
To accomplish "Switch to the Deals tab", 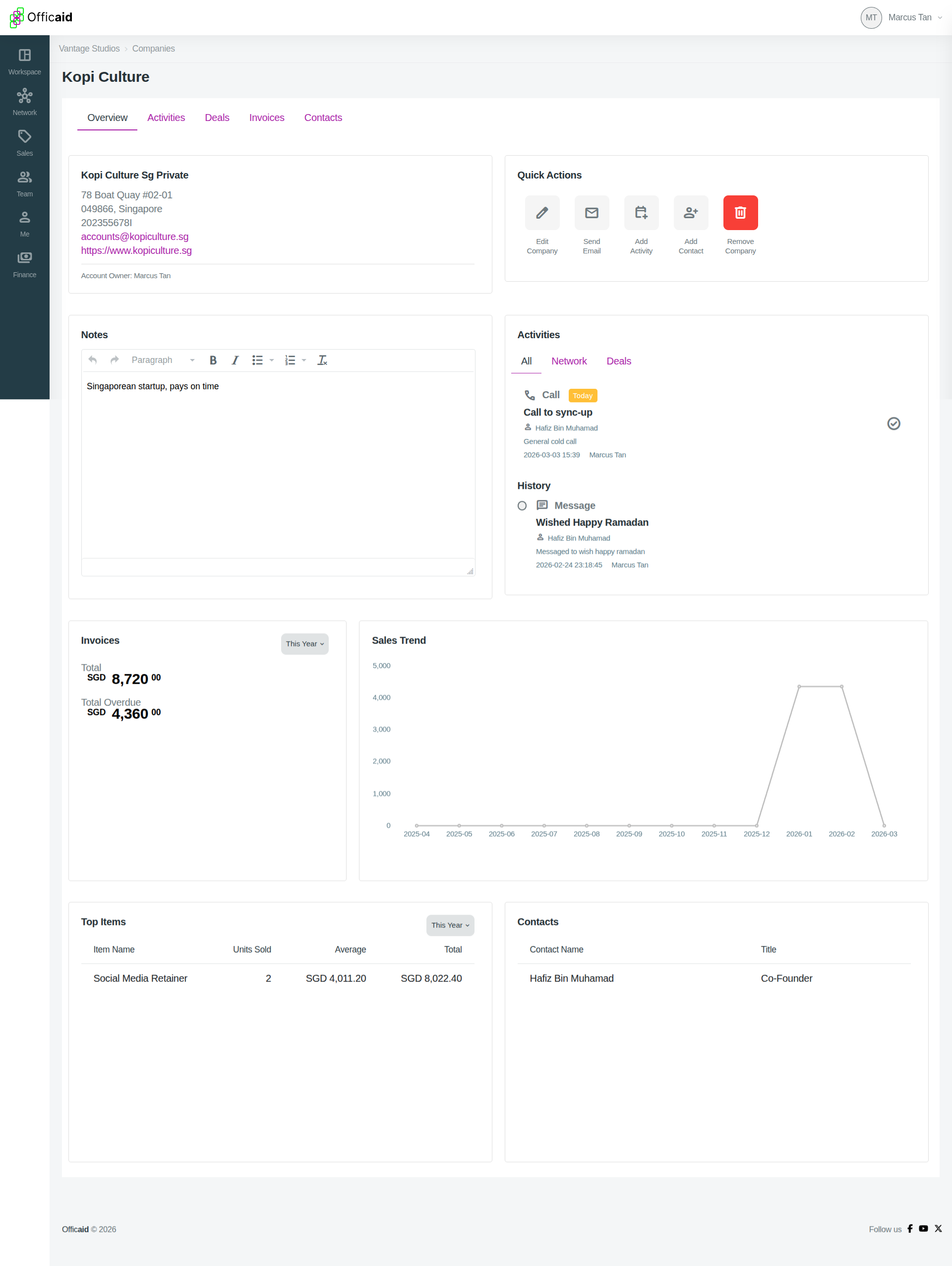I will coord(217,118).
